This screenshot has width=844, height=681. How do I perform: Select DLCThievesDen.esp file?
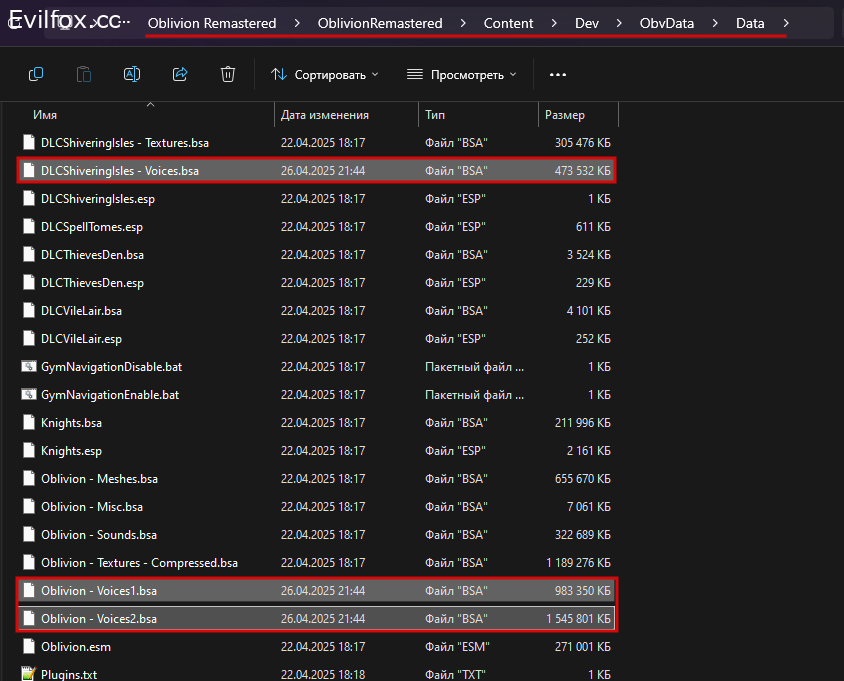click(x=317, y=283)
